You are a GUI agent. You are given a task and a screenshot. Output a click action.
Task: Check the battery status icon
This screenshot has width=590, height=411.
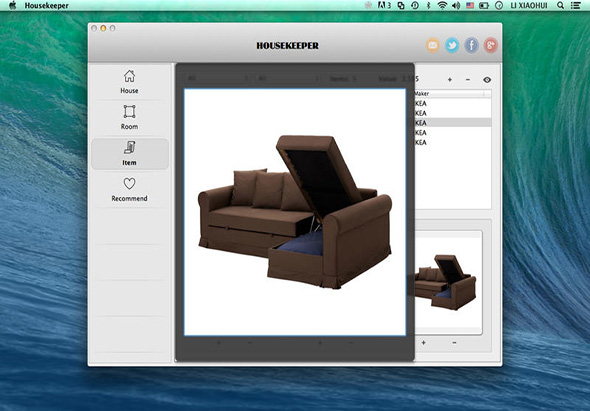[x=484, y=5]
